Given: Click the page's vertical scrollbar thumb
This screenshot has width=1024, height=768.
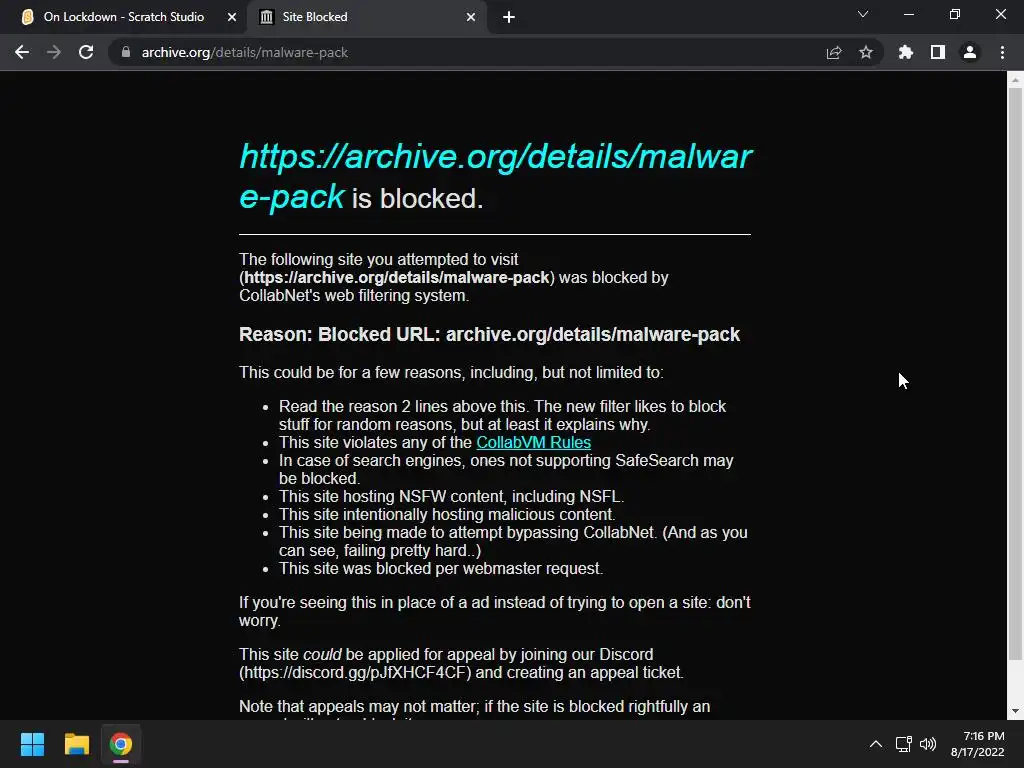Looking at the screenshot, I should click(1015, 372).
